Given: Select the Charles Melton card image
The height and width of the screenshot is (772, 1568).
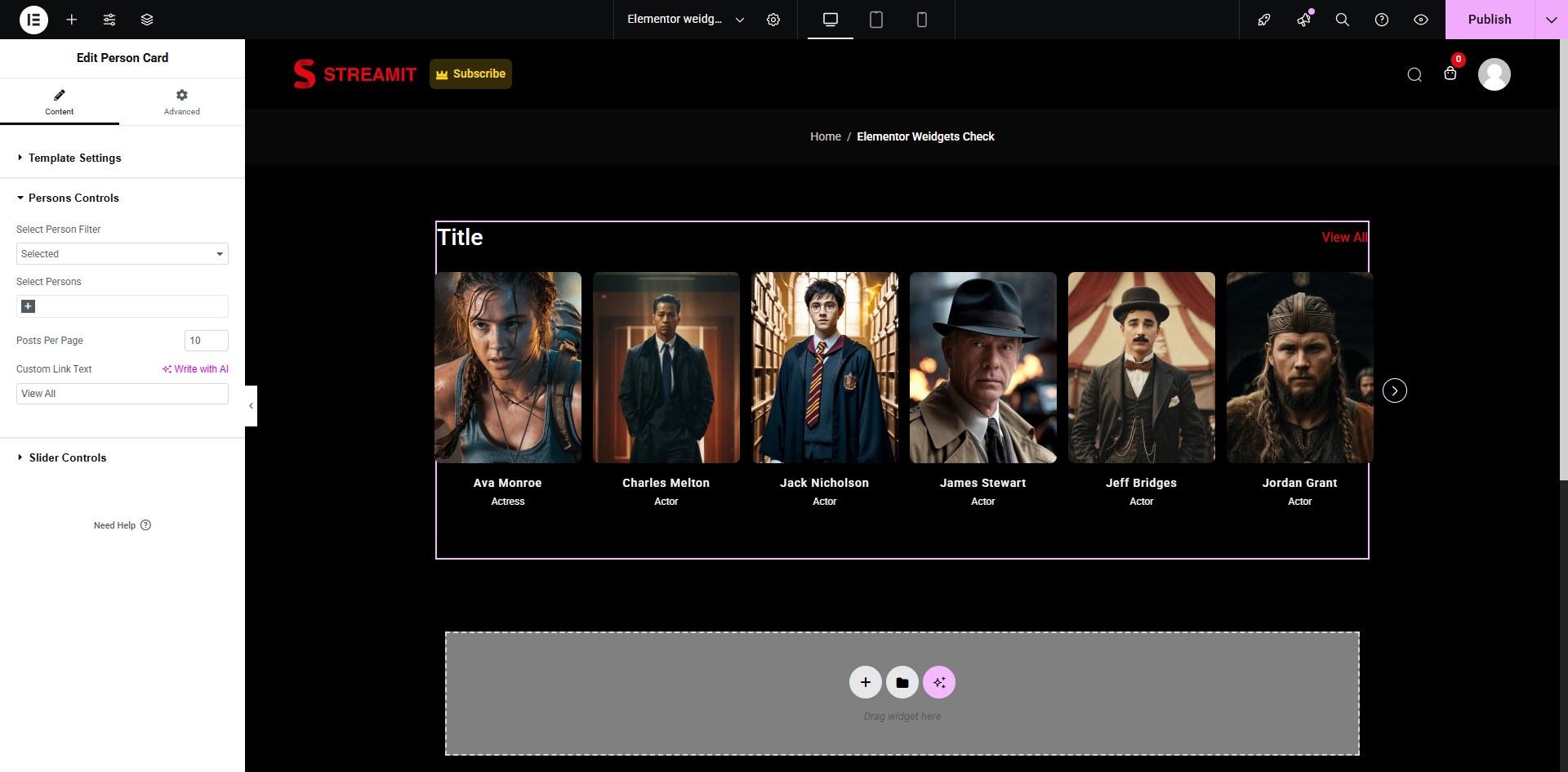Looking at the screenshot, I should coord(666,368).
